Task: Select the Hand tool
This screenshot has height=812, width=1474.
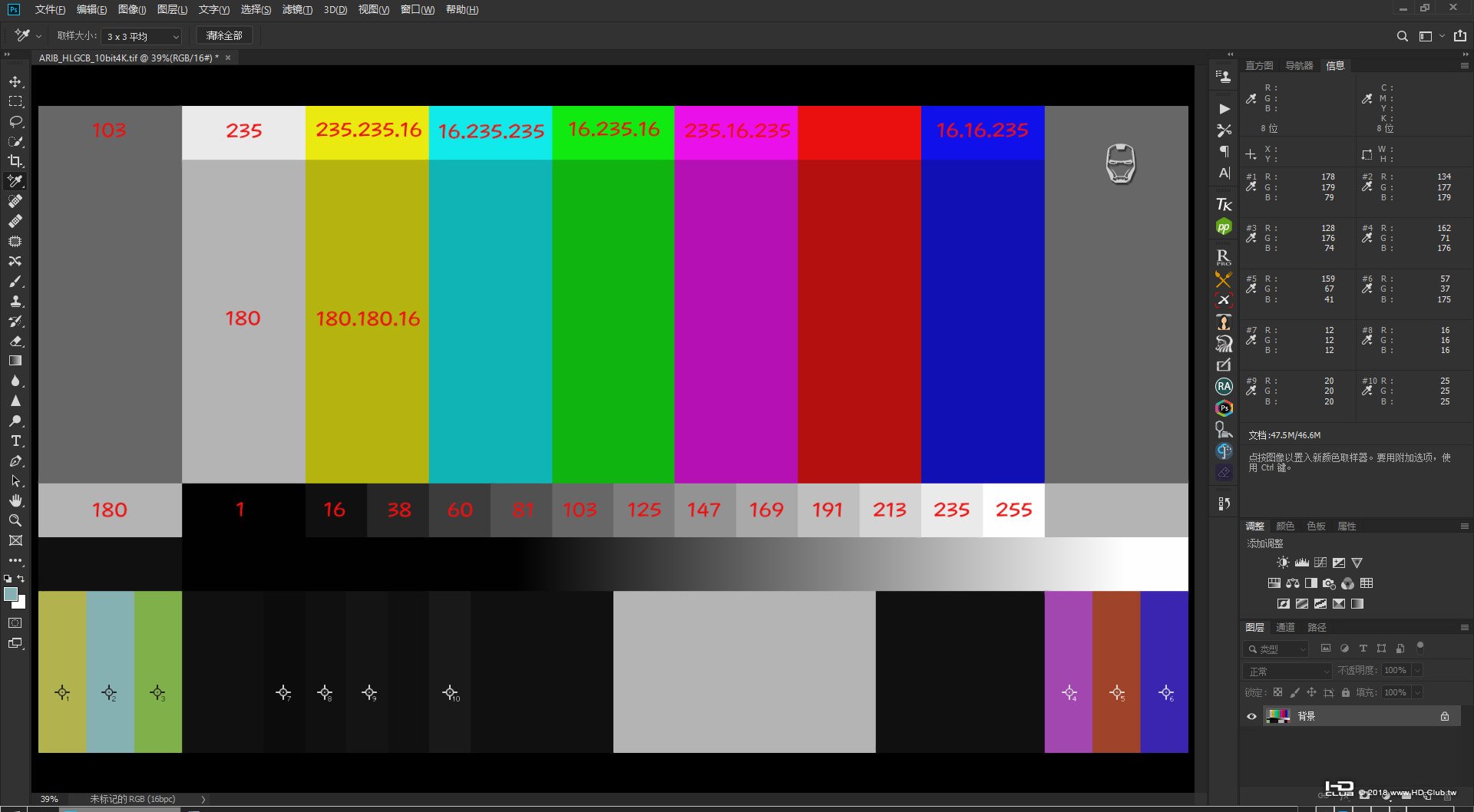Action: tap(15, 500)
